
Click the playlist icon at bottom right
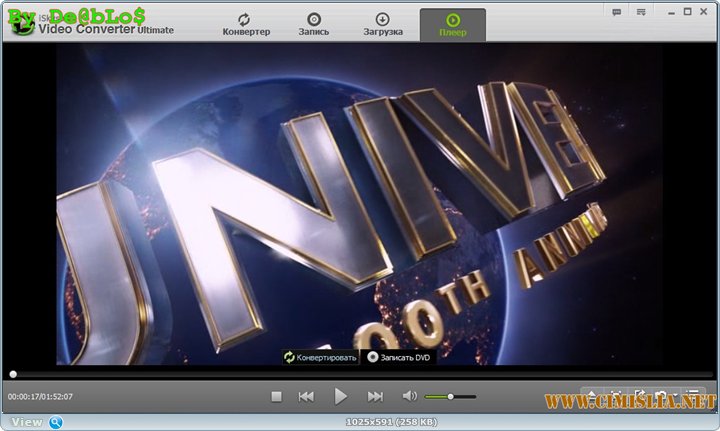[x=693, y=394]
